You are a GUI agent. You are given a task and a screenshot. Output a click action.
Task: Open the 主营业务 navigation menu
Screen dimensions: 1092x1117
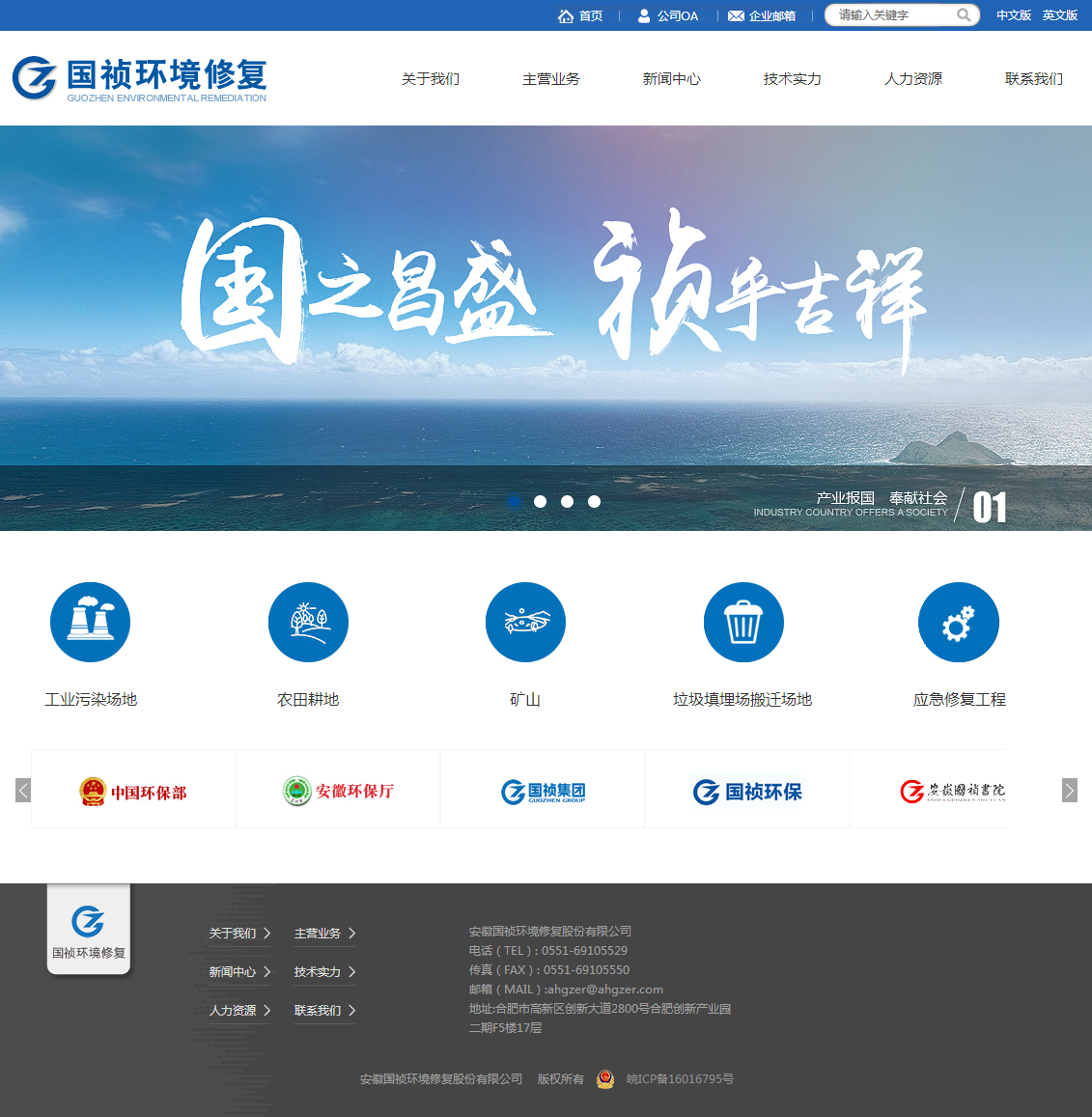click(550, 79)
